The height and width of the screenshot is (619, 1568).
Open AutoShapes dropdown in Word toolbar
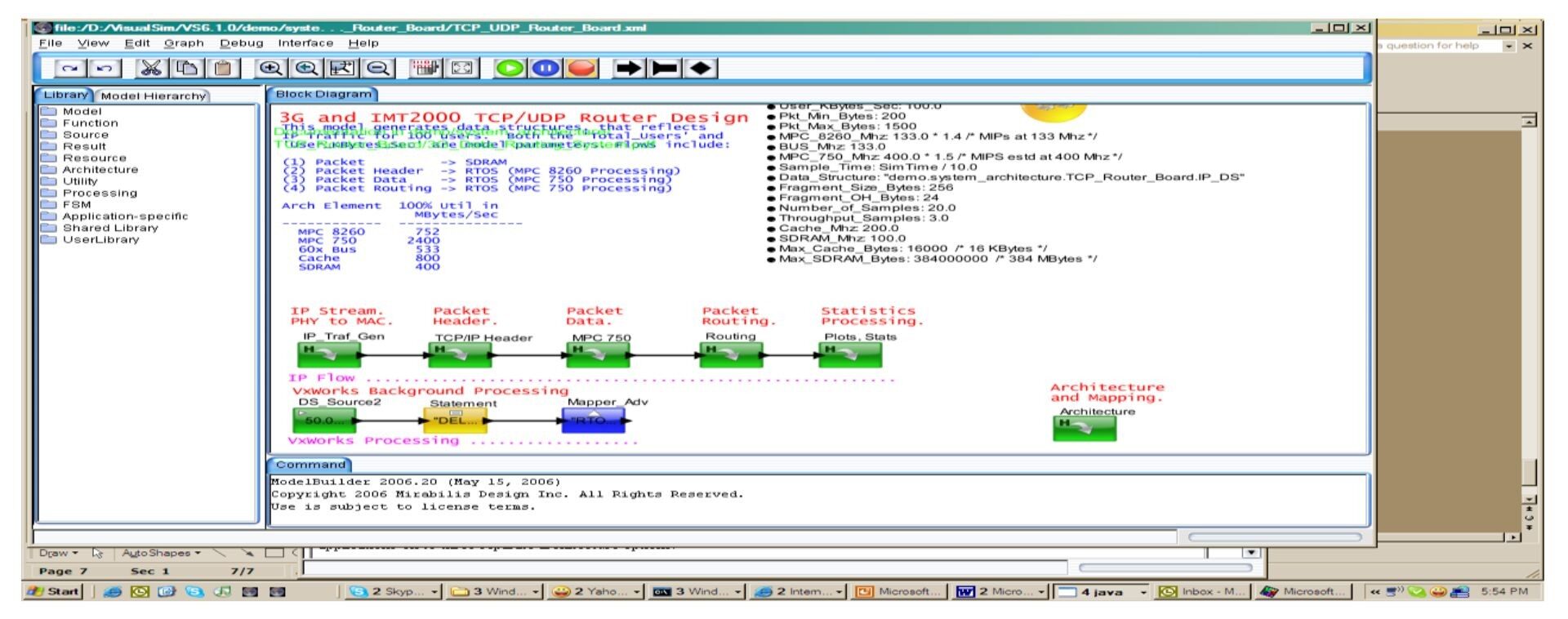(x=161, y=553)
